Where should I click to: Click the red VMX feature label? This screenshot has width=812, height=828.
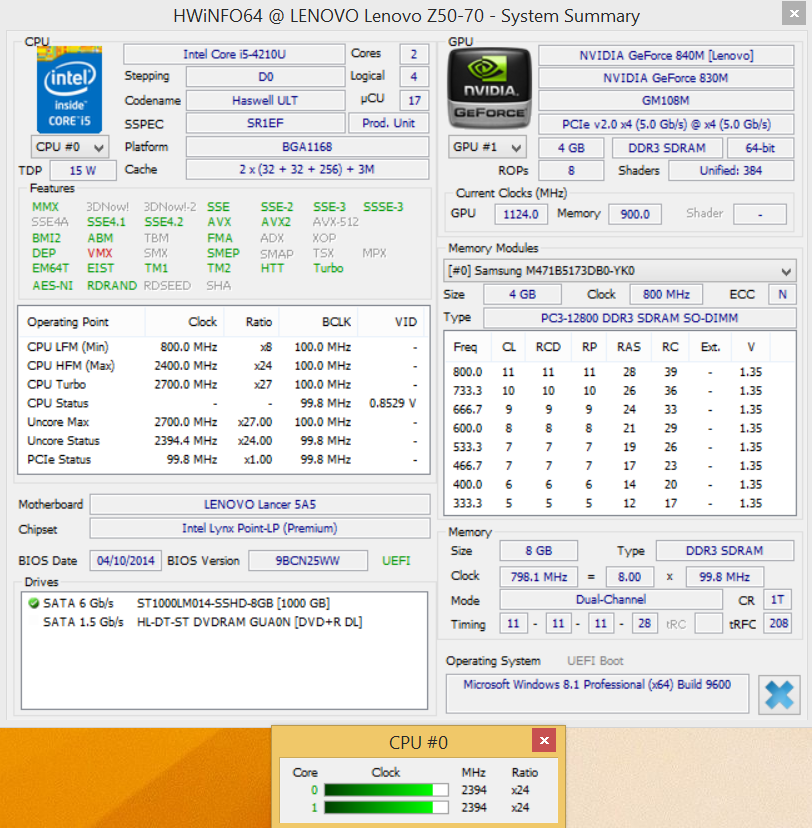coord(100,253)
